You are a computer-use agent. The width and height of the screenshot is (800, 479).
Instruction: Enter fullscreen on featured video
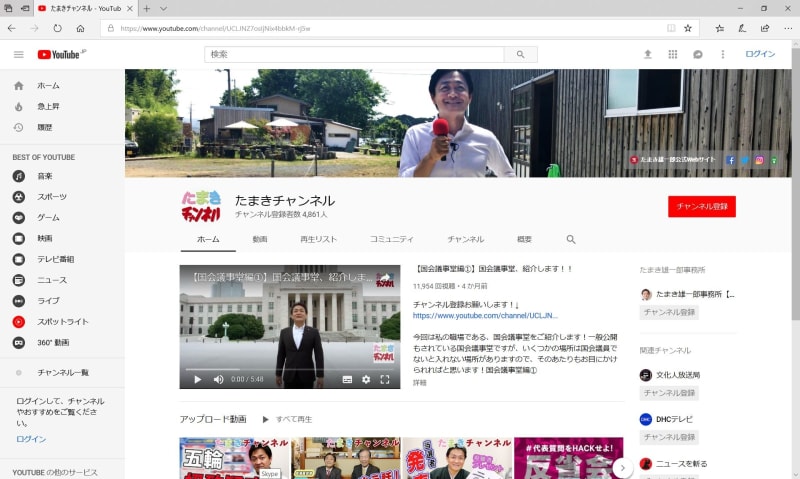(385, 379)
